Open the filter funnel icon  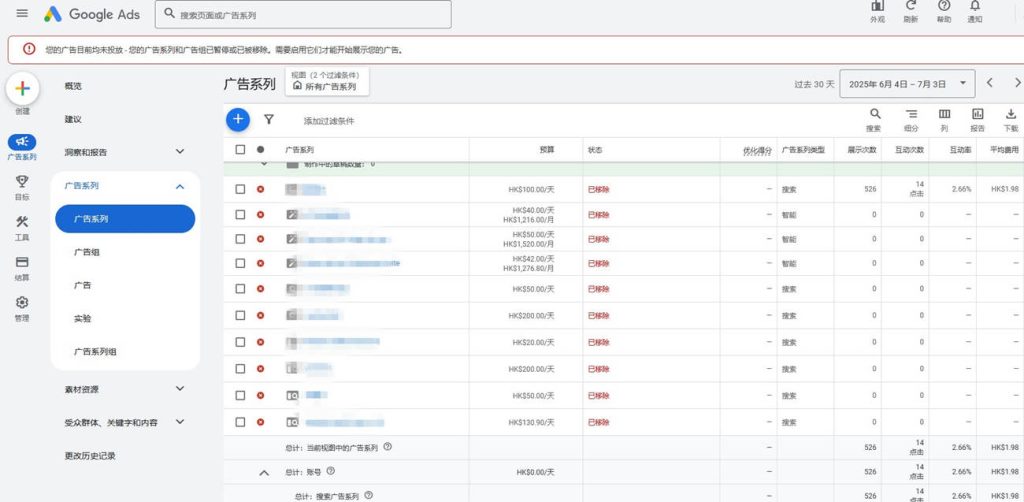(x=268, y=119)
